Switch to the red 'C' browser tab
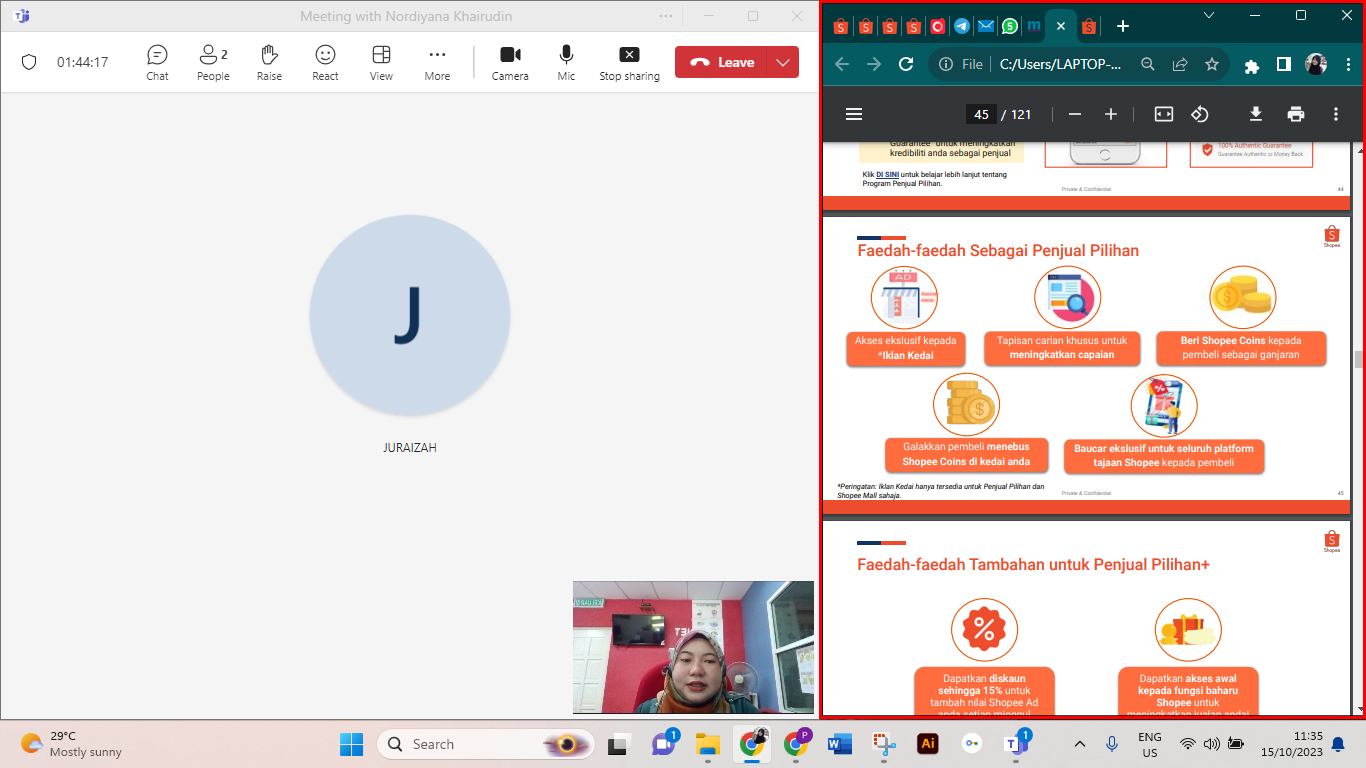Viewport: 1366px width, 768px height. (x=937, y=26)
